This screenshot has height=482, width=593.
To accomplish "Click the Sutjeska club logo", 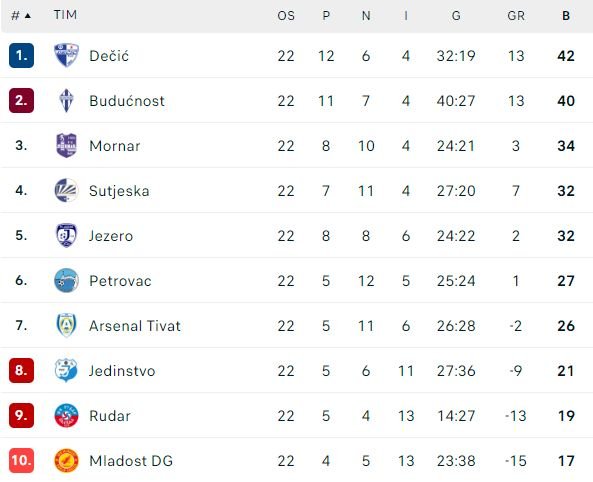I will 66,190.
